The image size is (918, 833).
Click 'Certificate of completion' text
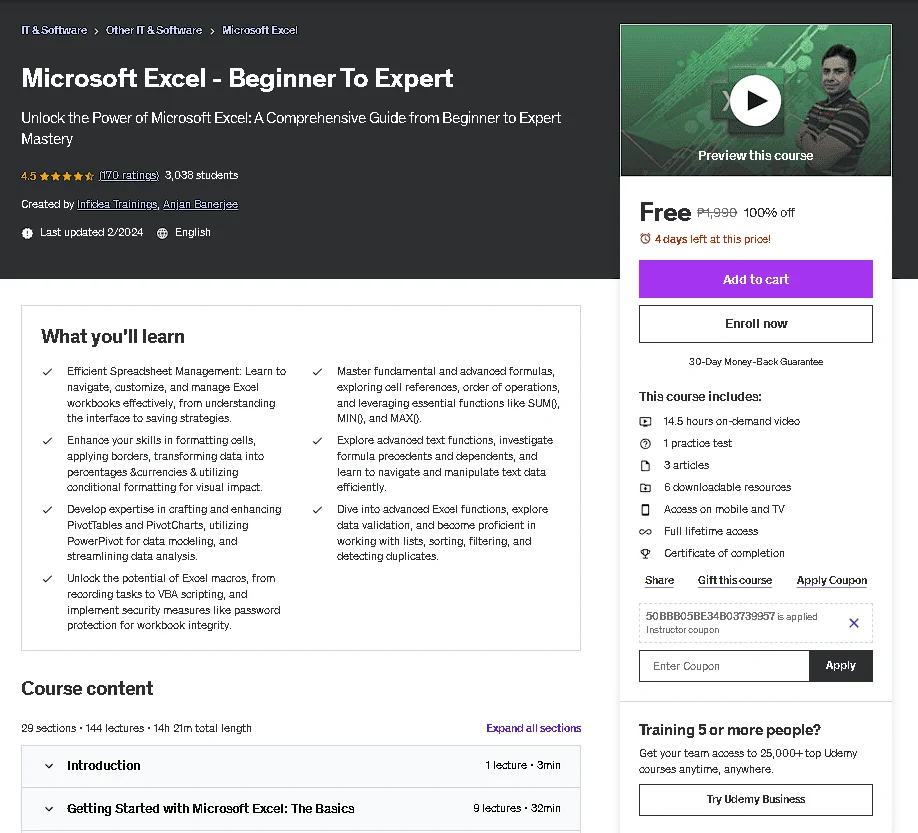point(724,554)
